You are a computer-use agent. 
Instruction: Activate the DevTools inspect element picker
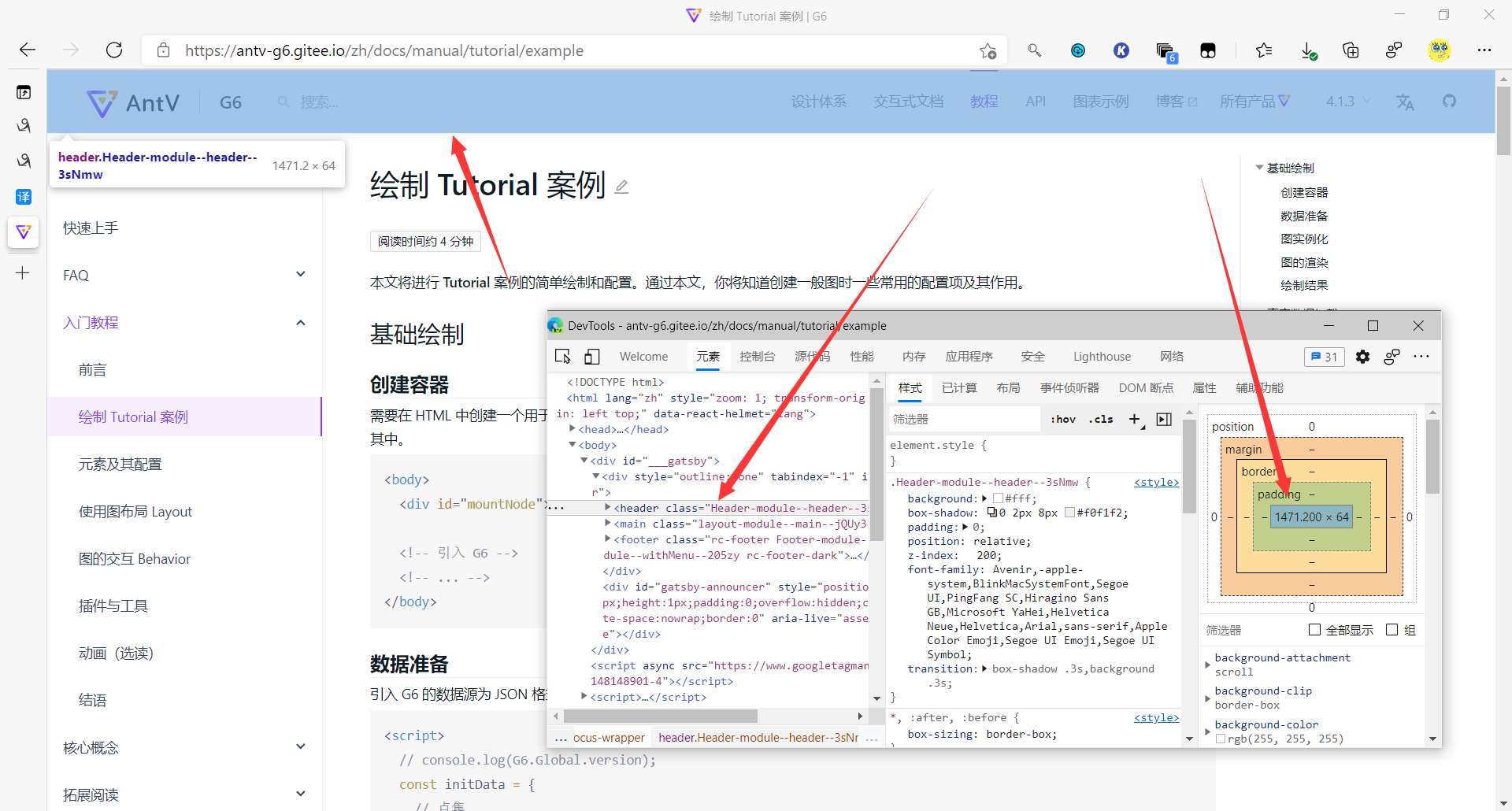(562, 357)
